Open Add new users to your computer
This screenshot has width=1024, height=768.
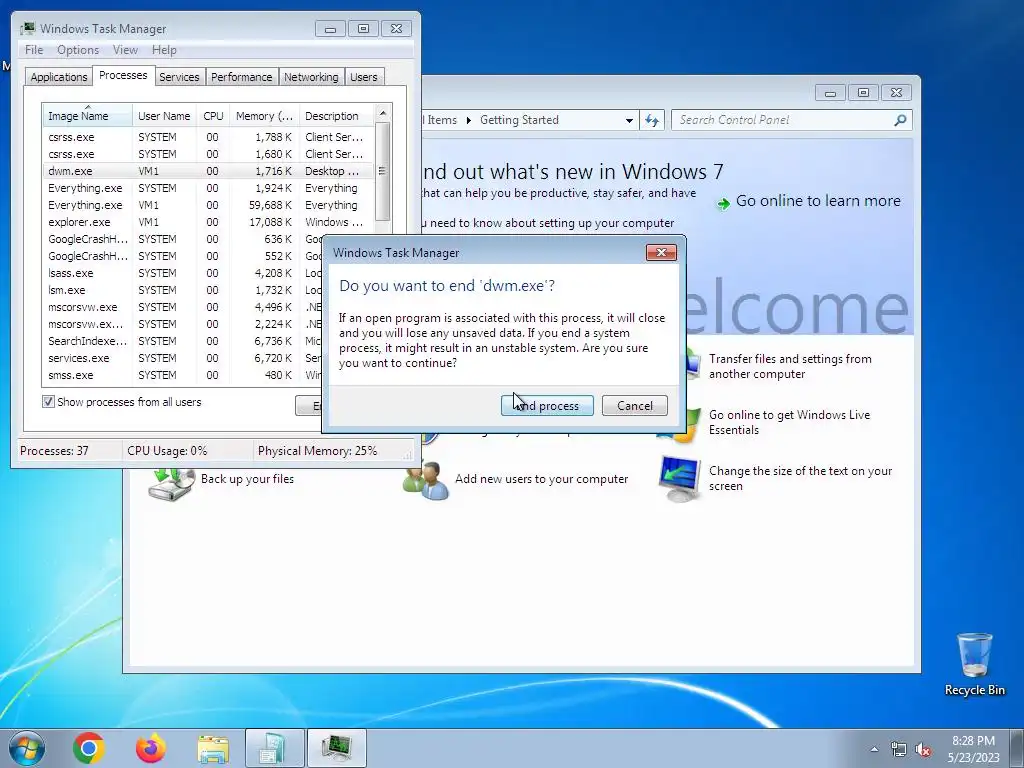pyautogui.click(x=541, y=479)
